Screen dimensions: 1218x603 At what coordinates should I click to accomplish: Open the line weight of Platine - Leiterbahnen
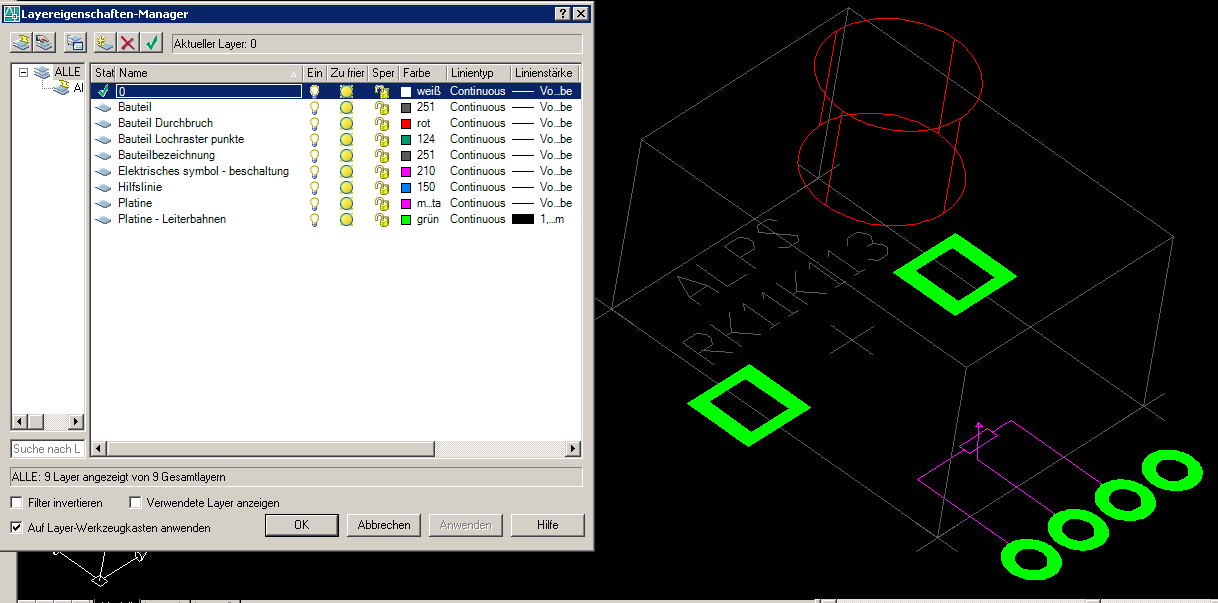pos(540,219)
